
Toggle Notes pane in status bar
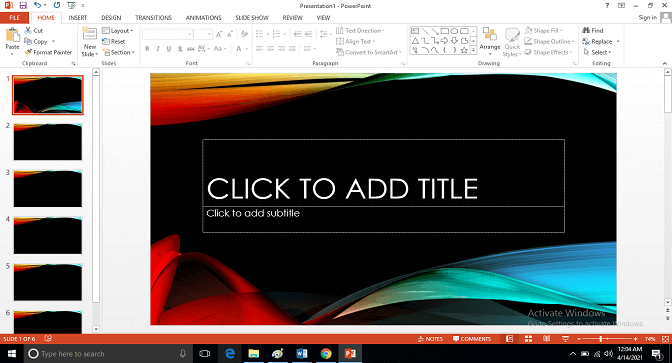[x=430, y=339]
